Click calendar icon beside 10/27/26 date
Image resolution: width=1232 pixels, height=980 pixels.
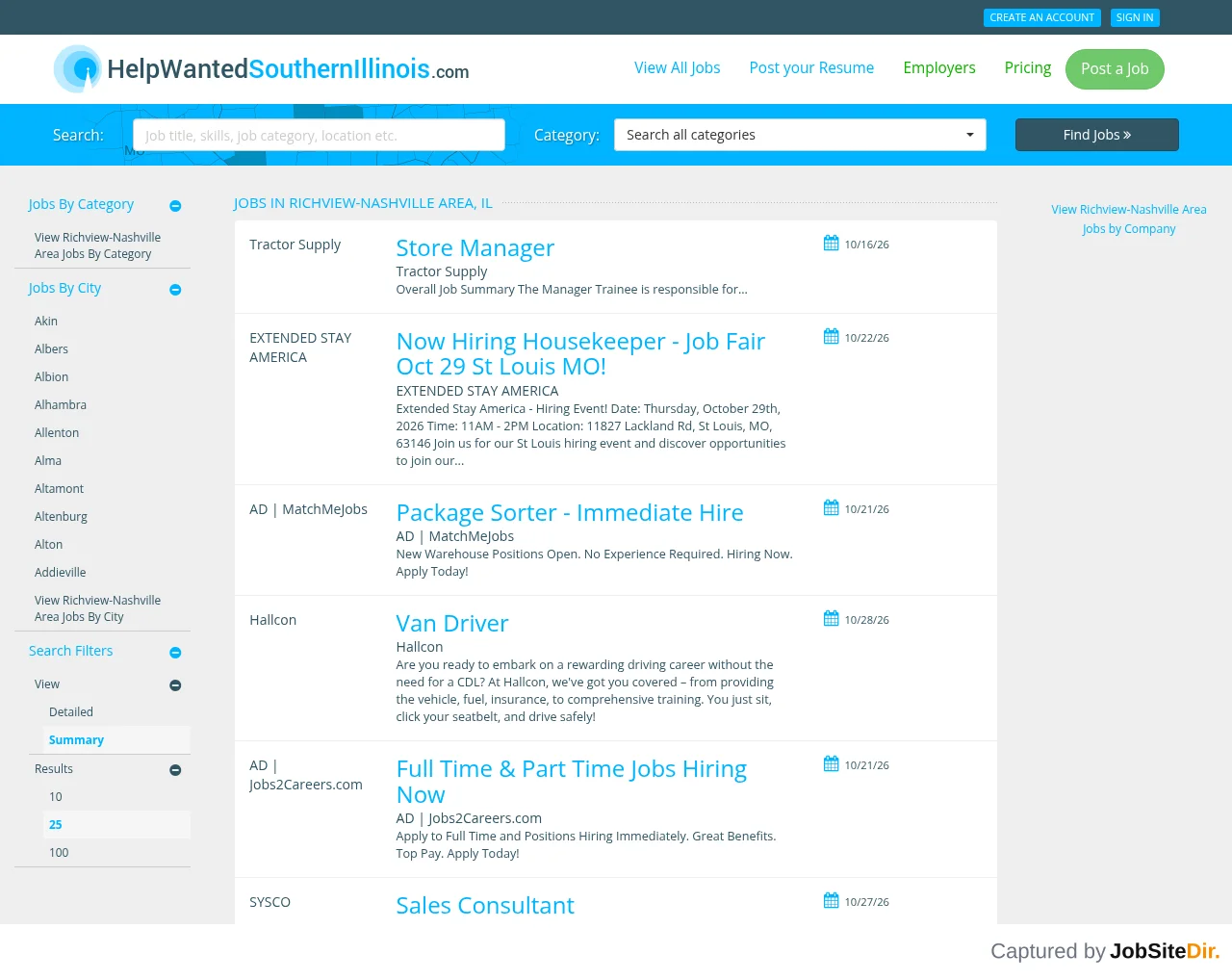832,901
